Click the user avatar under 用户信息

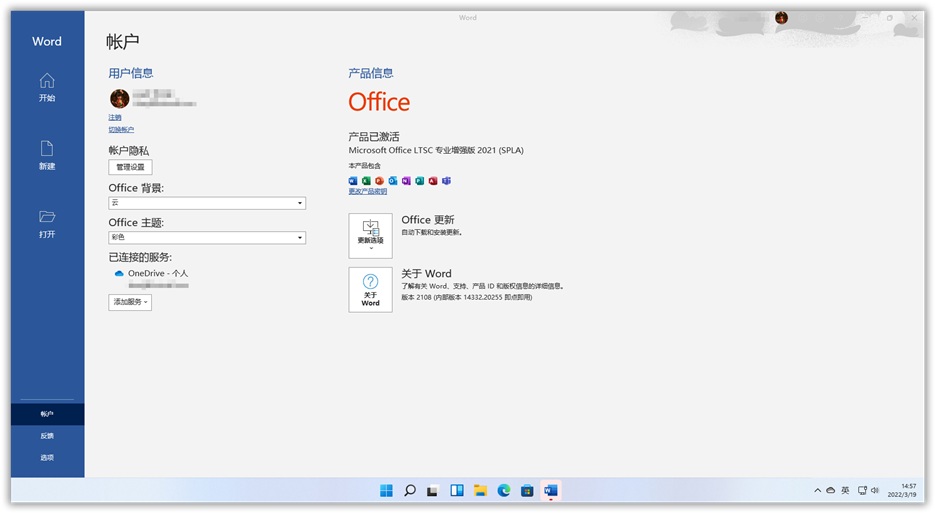119,98
